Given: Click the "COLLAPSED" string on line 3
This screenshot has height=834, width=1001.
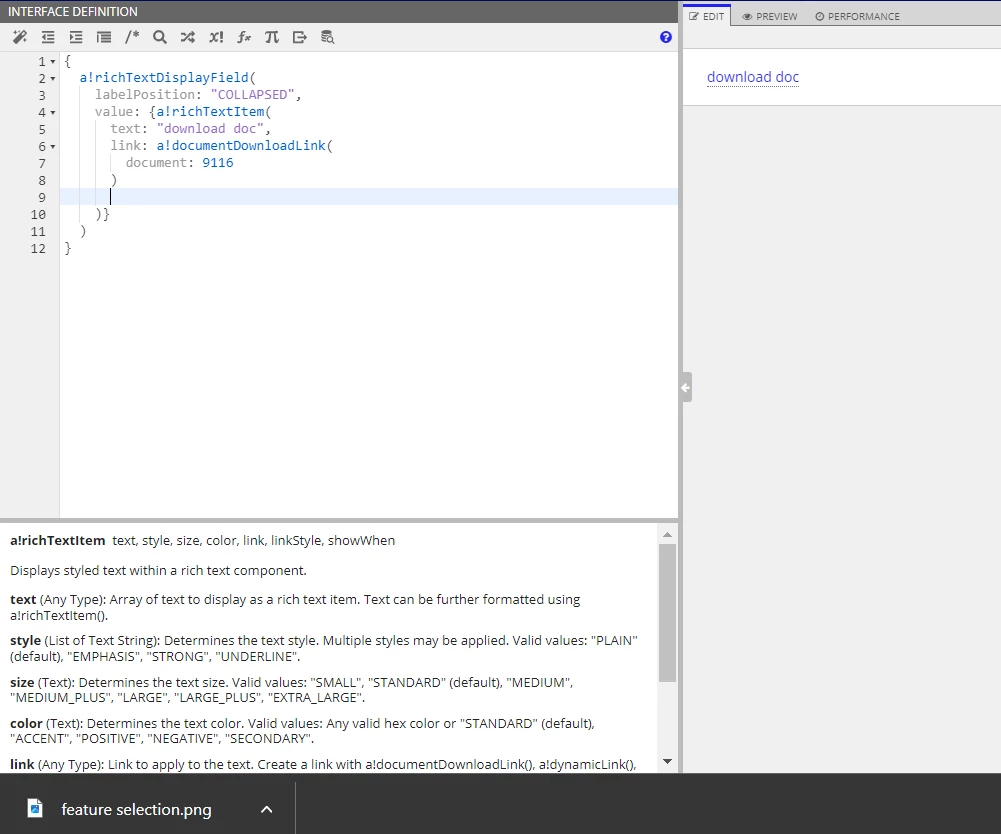Looking at the screenshot, I should (x=252, y=95).
